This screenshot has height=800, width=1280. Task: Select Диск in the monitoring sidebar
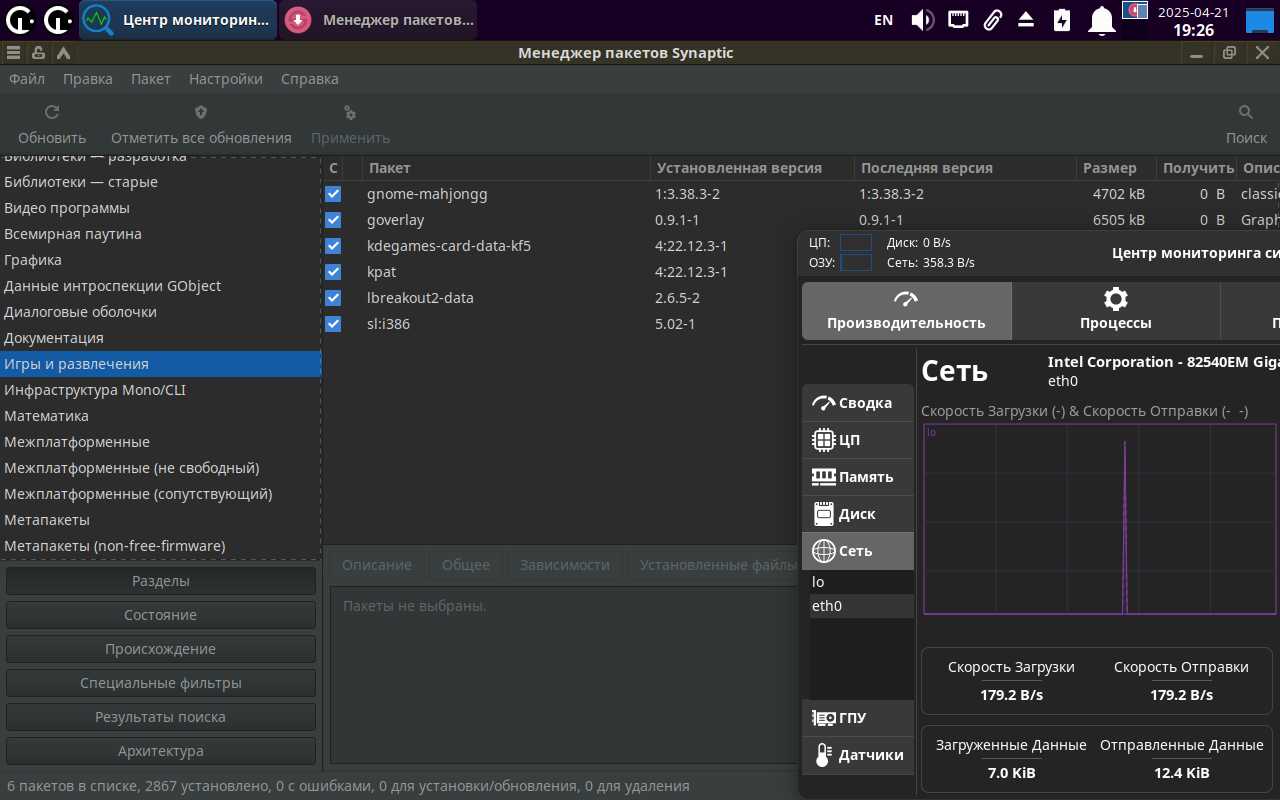tap(858, 514)
